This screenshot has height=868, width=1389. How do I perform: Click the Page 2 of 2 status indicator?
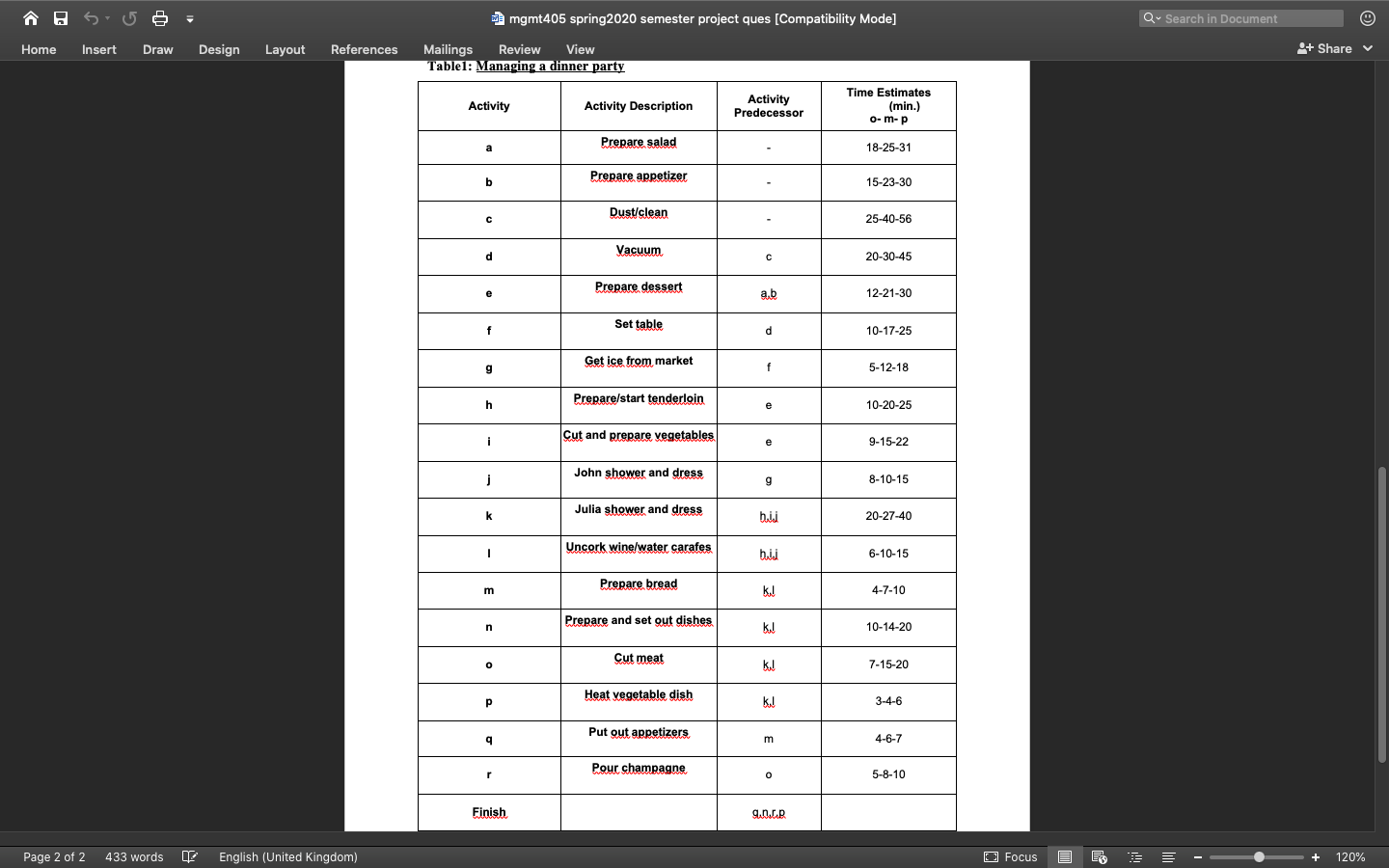click(54, 856)
